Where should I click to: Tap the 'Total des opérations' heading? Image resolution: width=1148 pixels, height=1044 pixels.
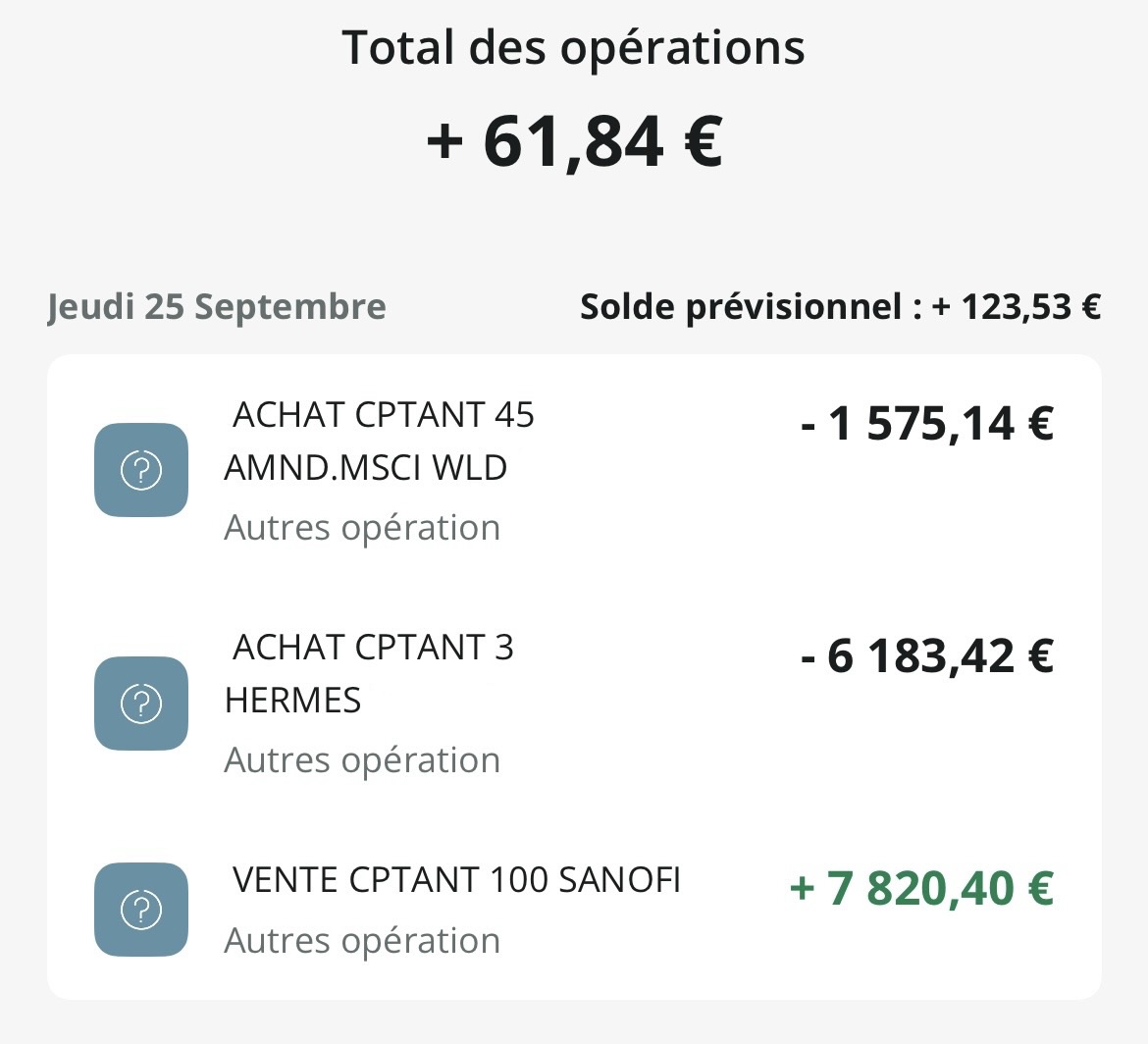574,47
